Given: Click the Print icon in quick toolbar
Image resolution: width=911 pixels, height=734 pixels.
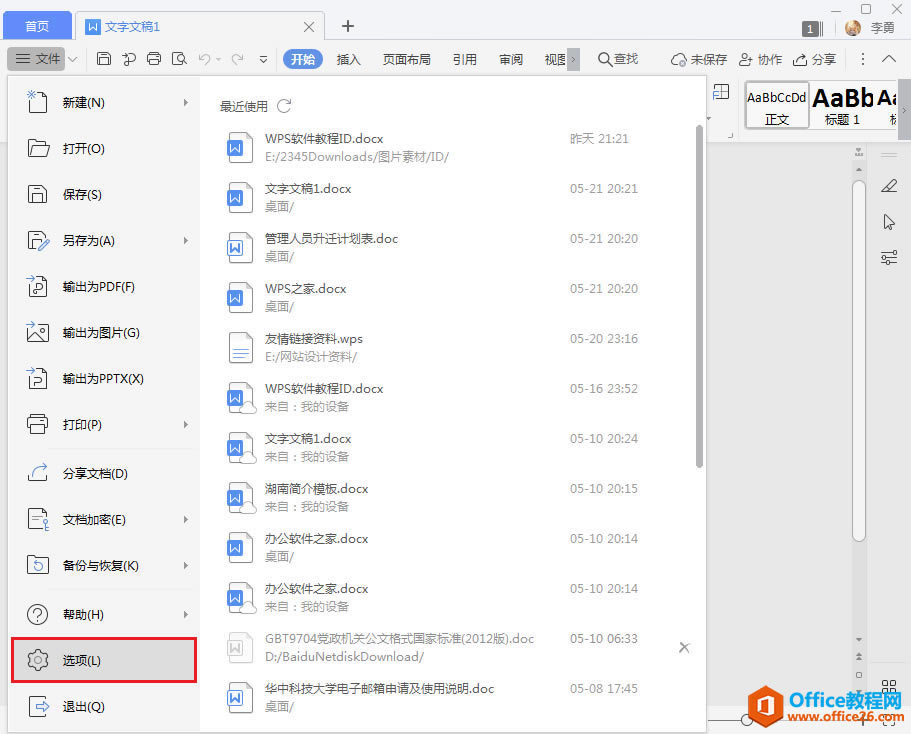Looking at the screenshot, I should point(154,59).
